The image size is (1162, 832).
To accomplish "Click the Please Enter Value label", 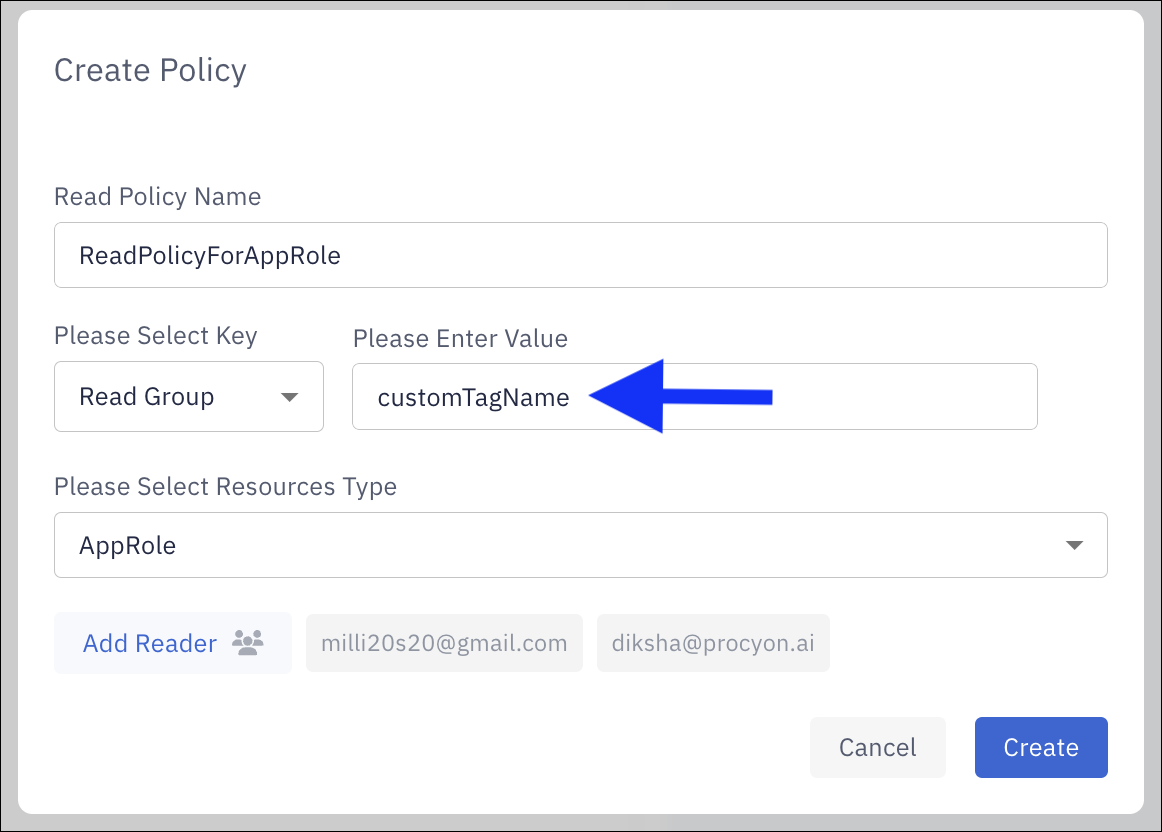I will pyautogui.click(x=460, y=339).
